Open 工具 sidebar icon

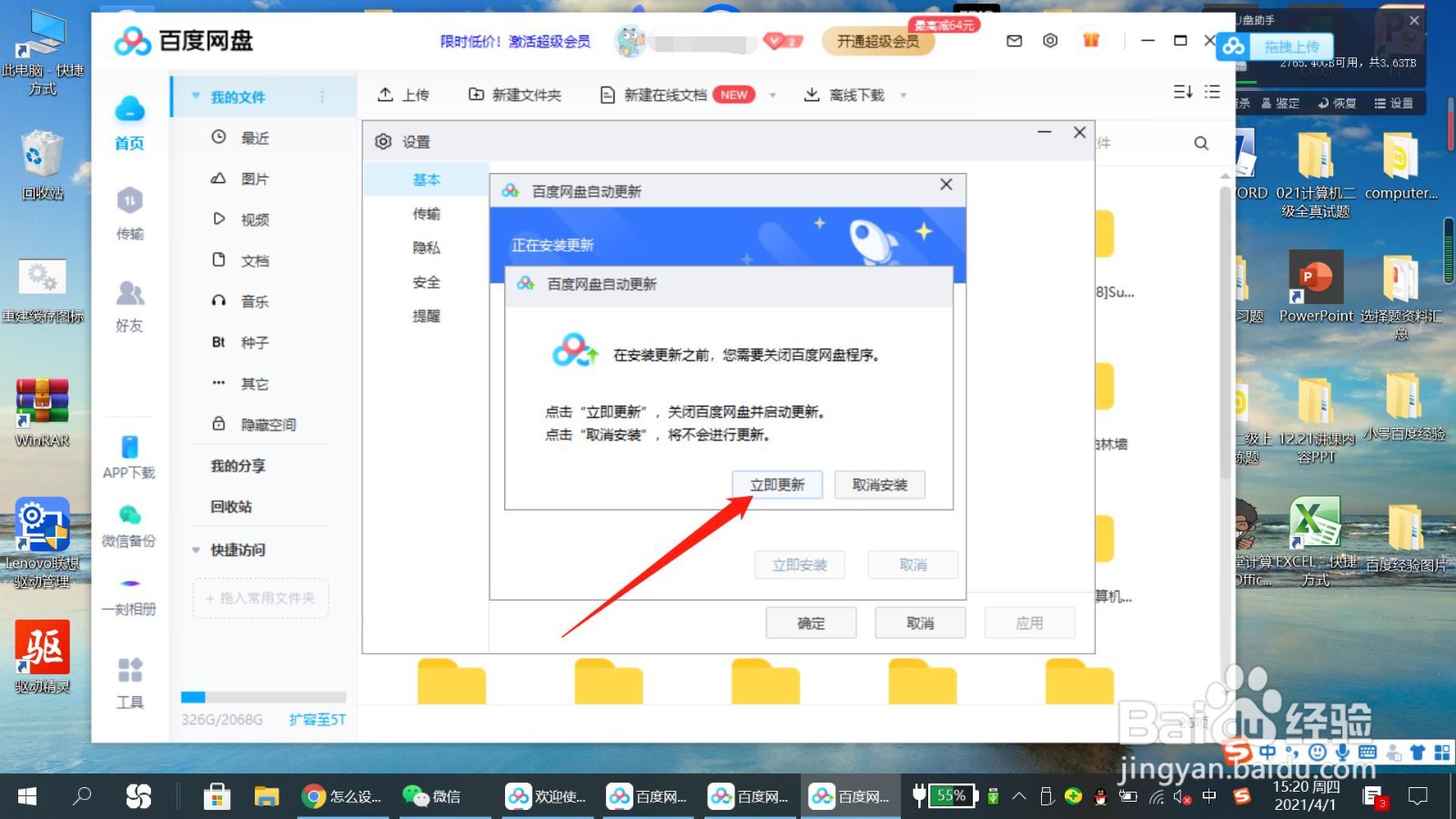pos(129,682)
